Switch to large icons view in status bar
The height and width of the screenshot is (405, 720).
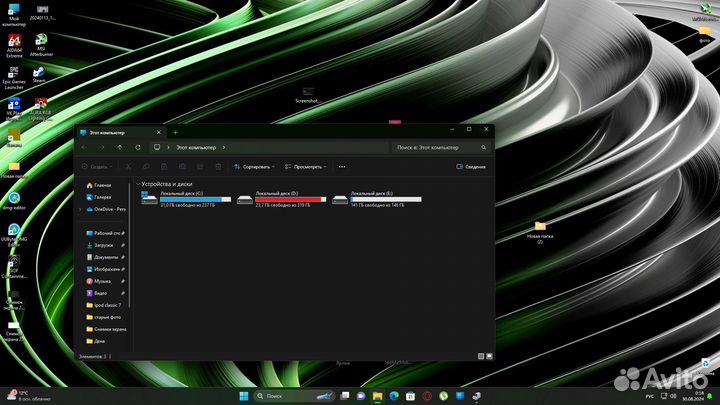click(489, 356)
